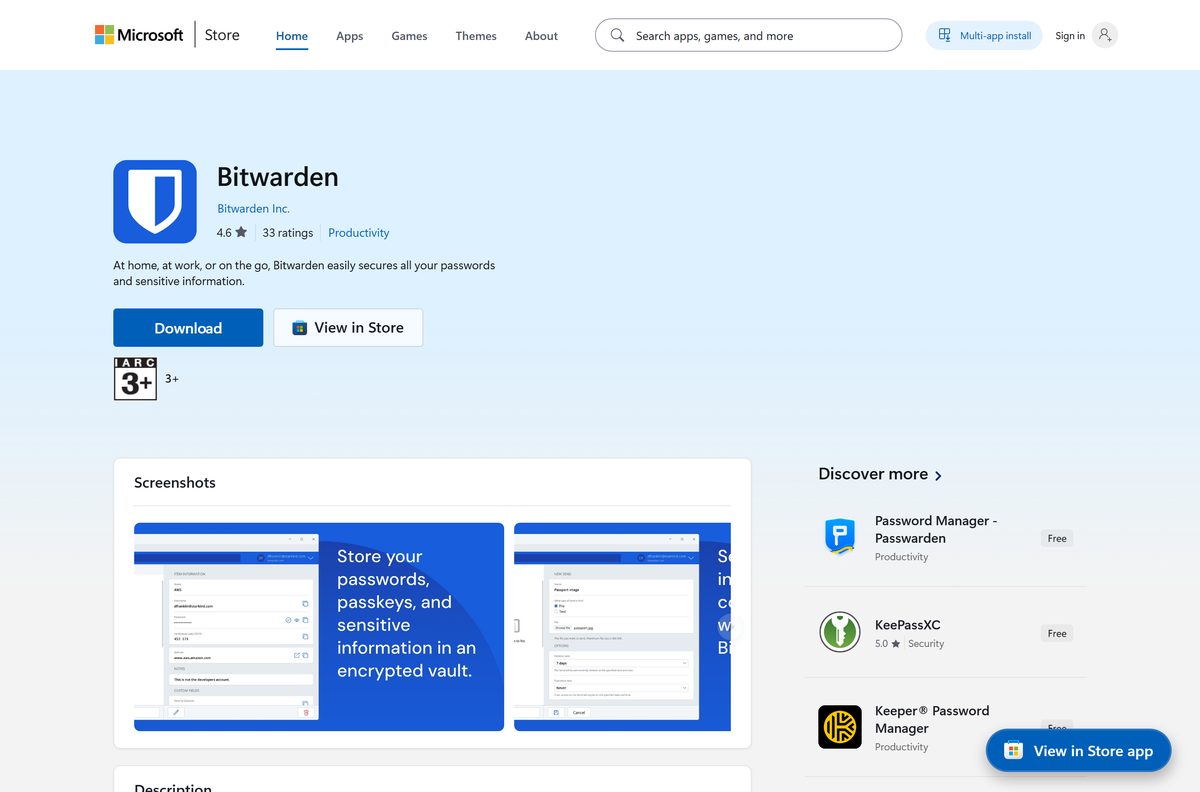Click the KeePassXC 5.0 star rating
The width and height of the screenshot is (1200, 792).
[887, 644]
